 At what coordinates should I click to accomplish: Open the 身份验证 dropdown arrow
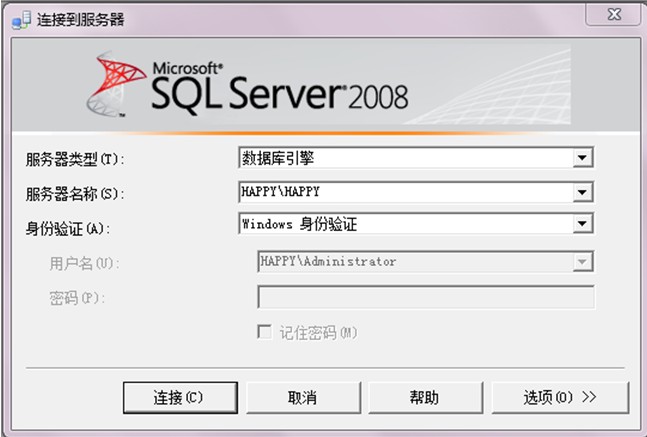pos(582,224)
